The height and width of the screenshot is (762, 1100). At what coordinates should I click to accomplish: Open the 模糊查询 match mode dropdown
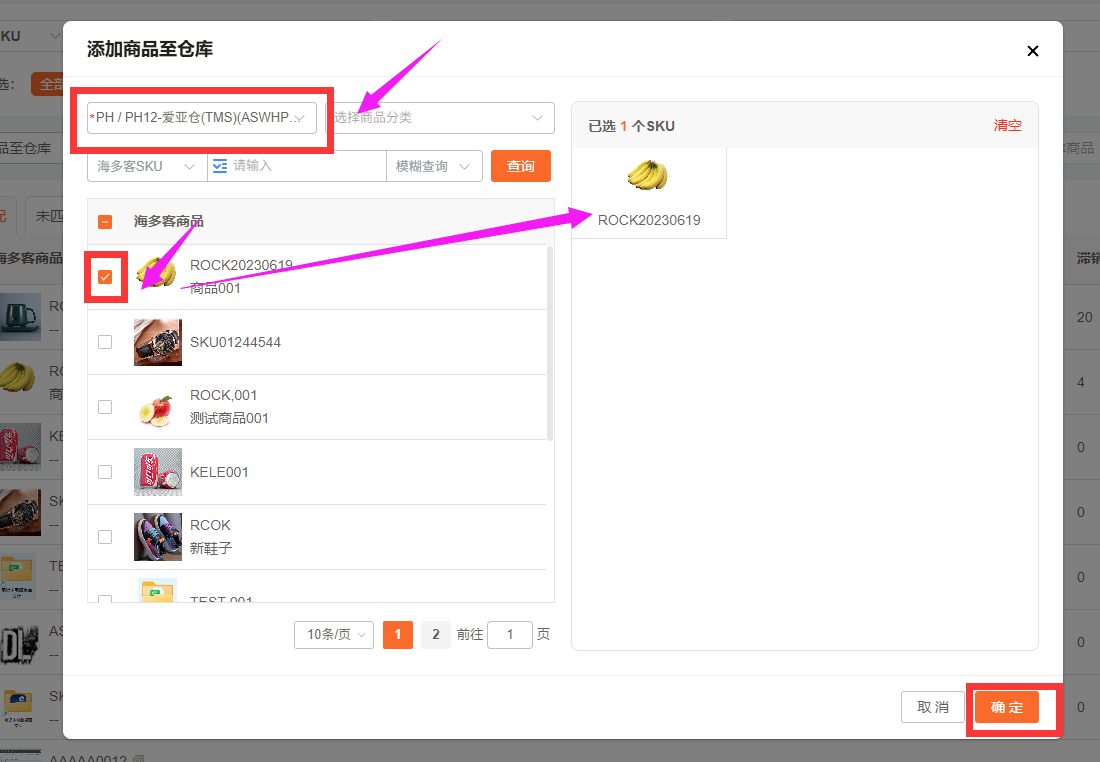(x=433, y=166)
